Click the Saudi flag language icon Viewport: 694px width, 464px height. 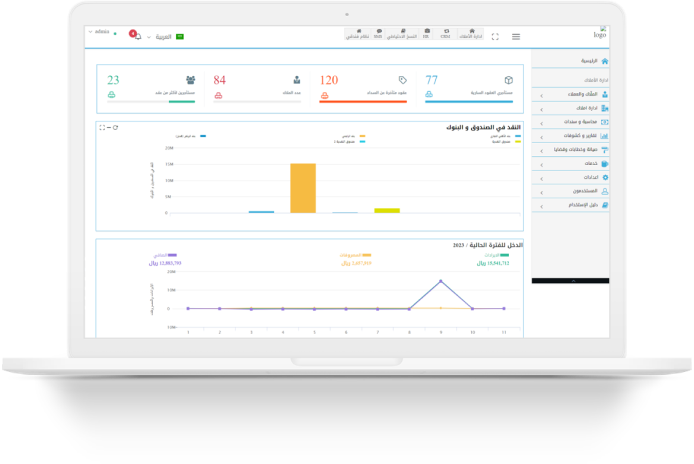click(180, 37)
